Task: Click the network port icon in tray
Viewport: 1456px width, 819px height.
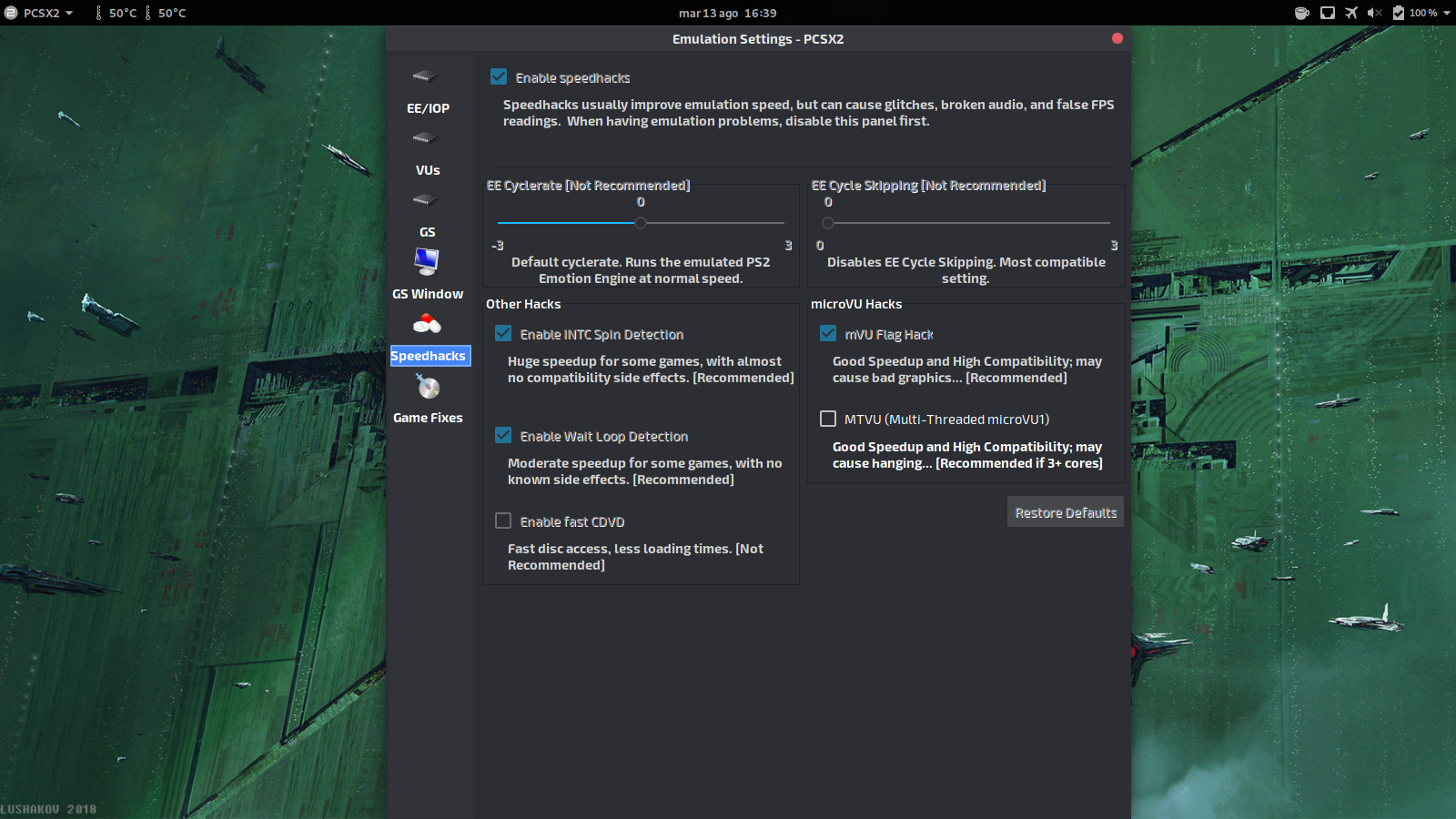Action: click(x=1328, y=13)
